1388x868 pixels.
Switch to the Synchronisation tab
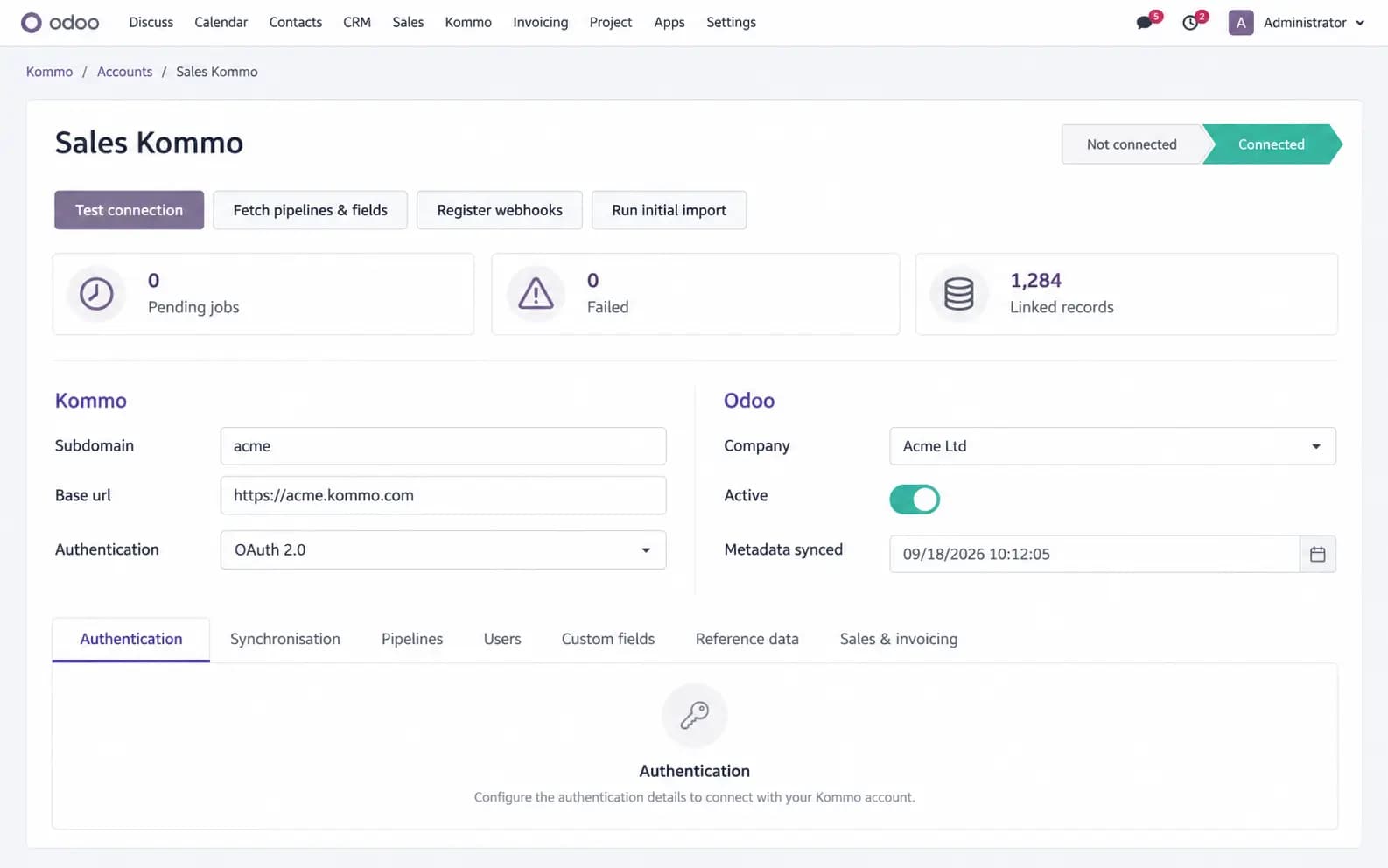coord(285,639)
